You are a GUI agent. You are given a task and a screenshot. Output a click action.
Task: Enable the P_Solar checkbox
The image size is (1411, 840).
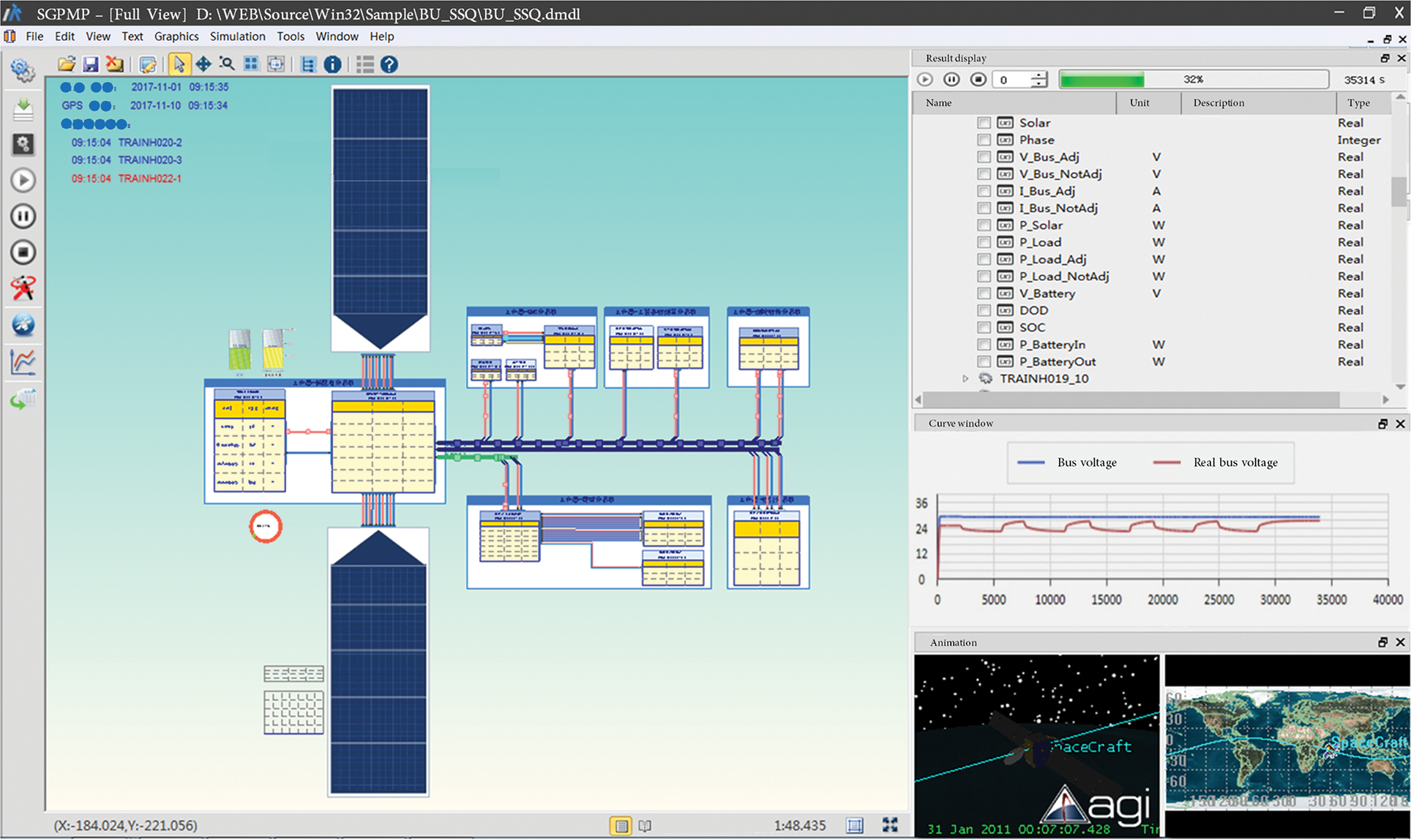(x=984, y=225)
